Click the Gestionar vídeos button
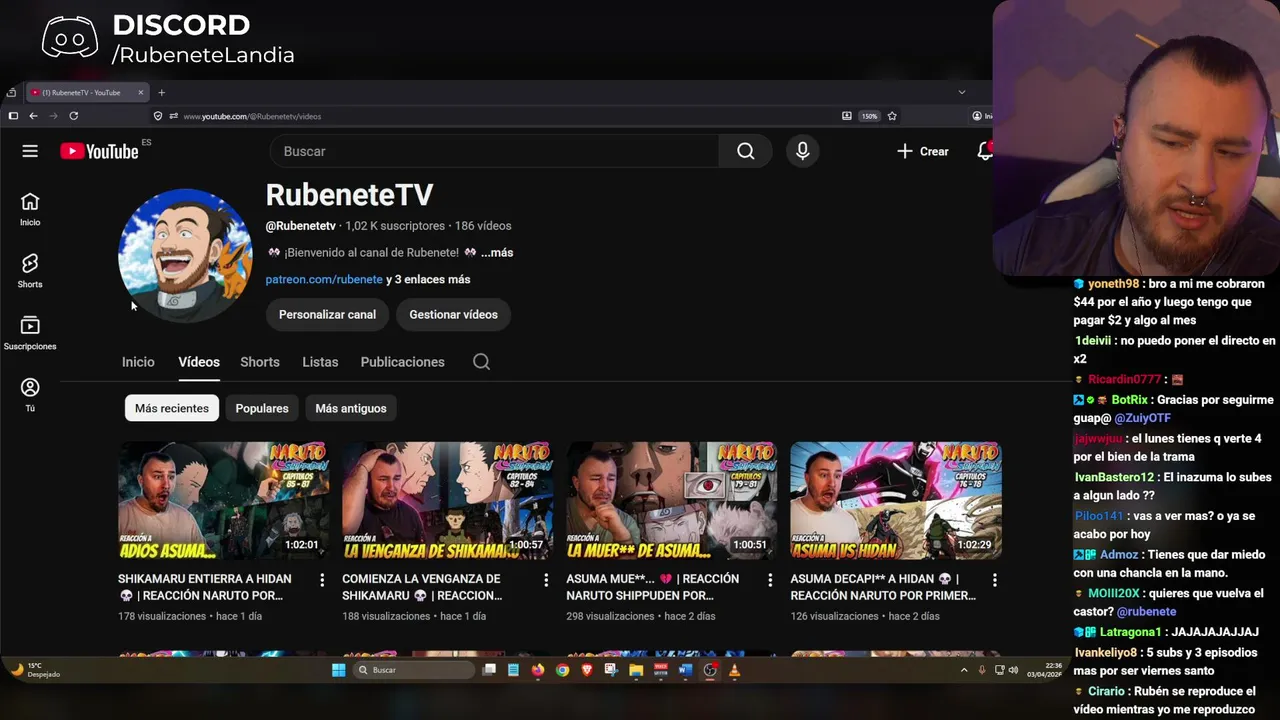This screenshot has height=720, width=1280. point(453,314)
